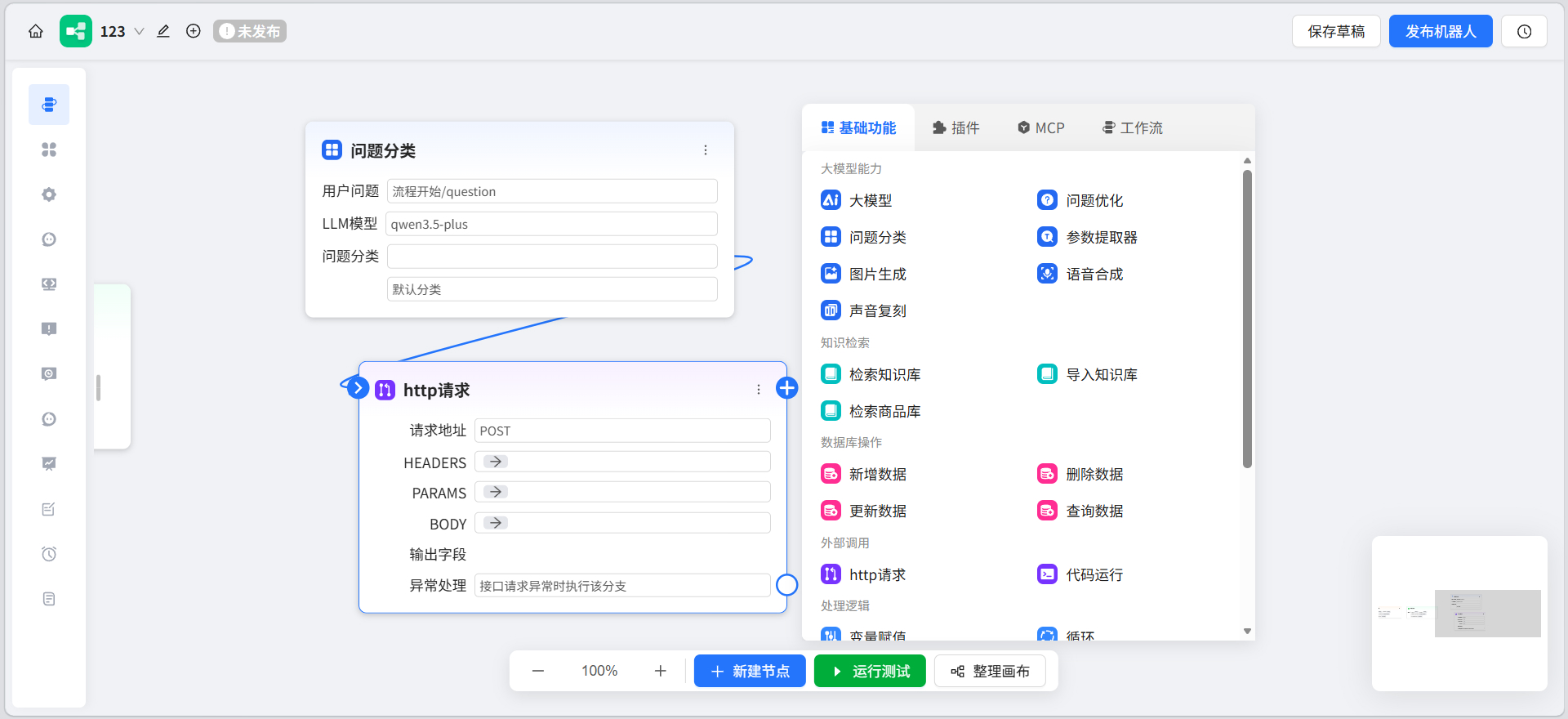Zoom in with plus button
1568x719 pixels.
(x=661, y=671)
